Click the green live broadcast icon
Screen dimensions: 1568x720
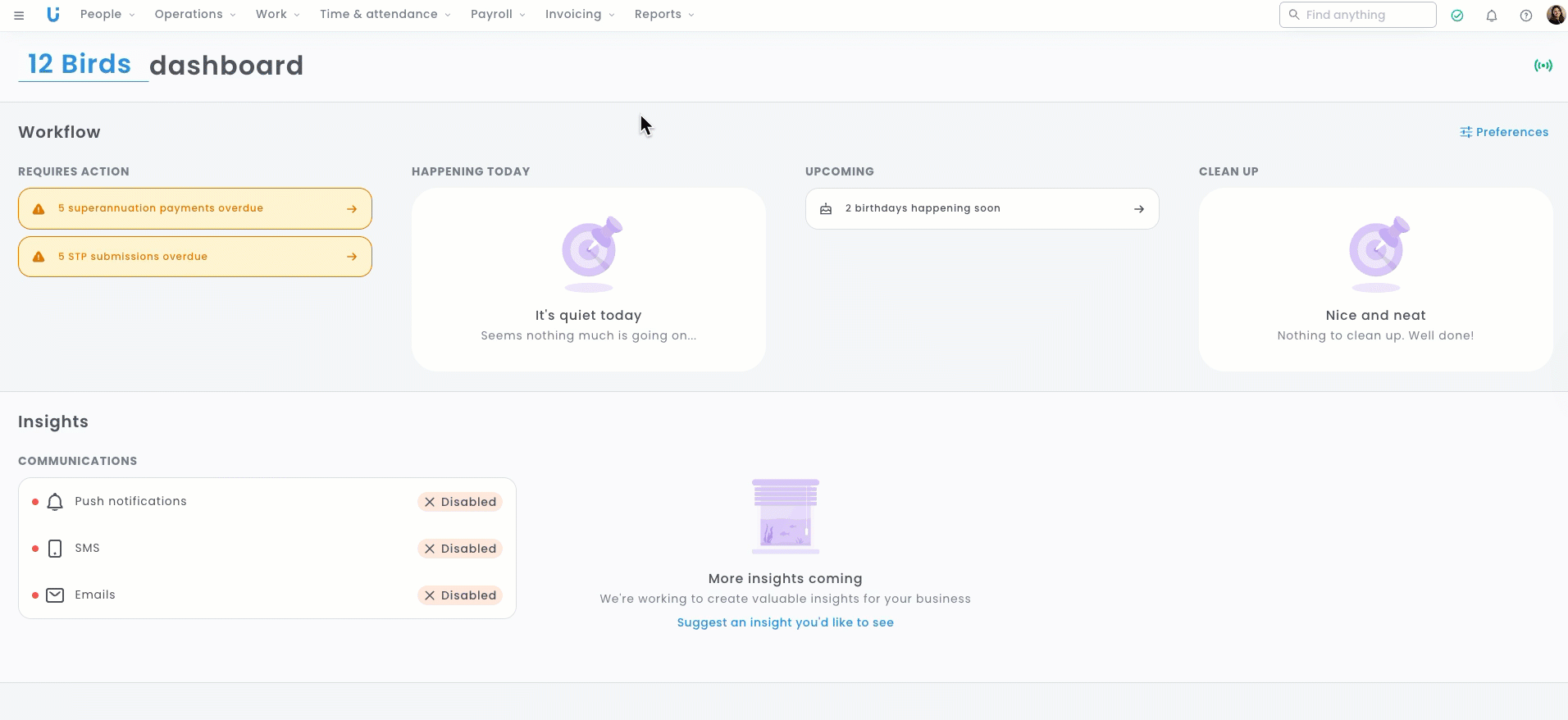[x=1543, y=66]
